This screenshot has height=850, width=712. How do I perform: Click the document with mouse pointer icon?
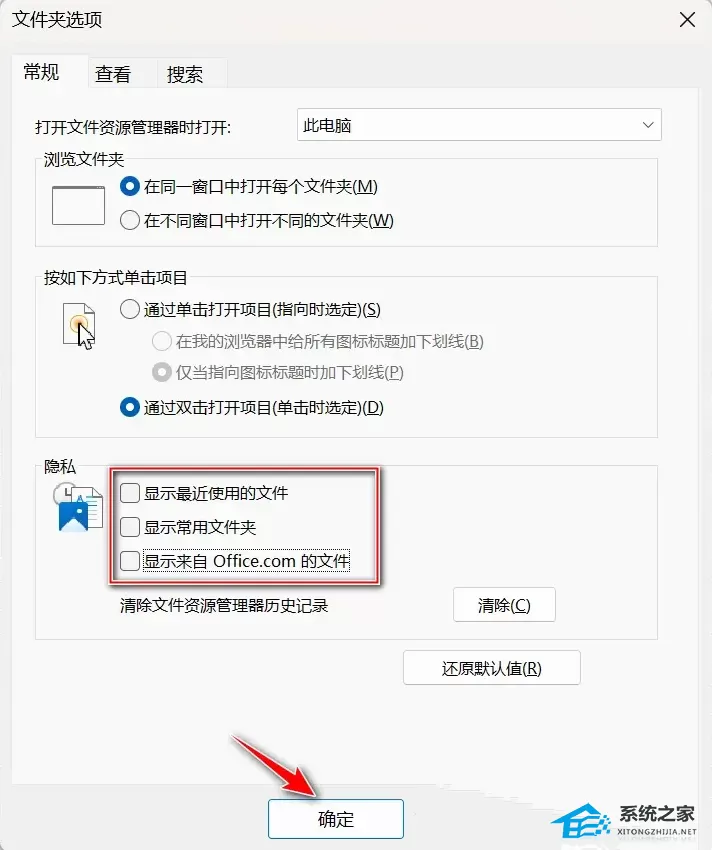tap(79, 325)
